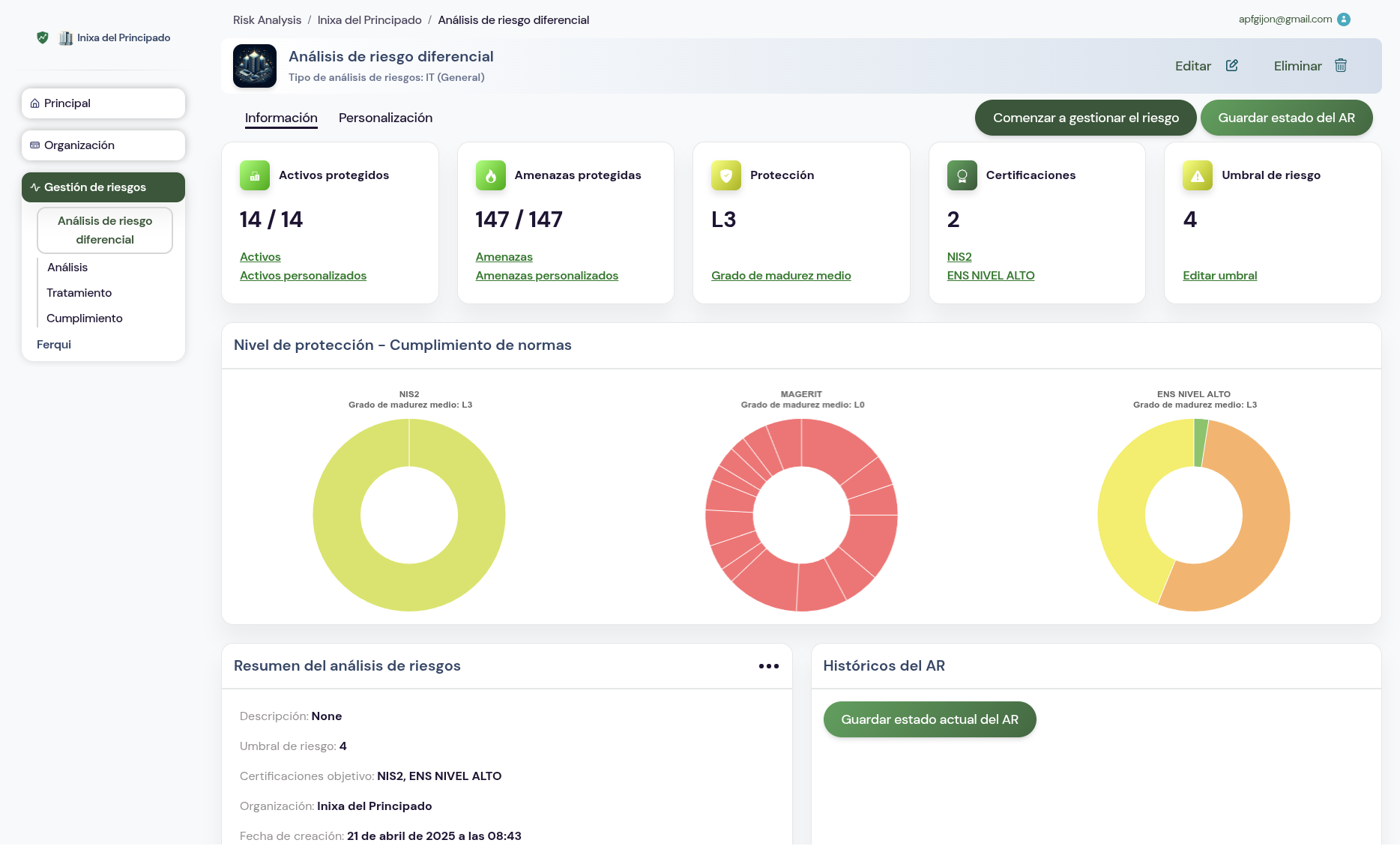Click the Activos protegidos card icon

tap(255, 175)
